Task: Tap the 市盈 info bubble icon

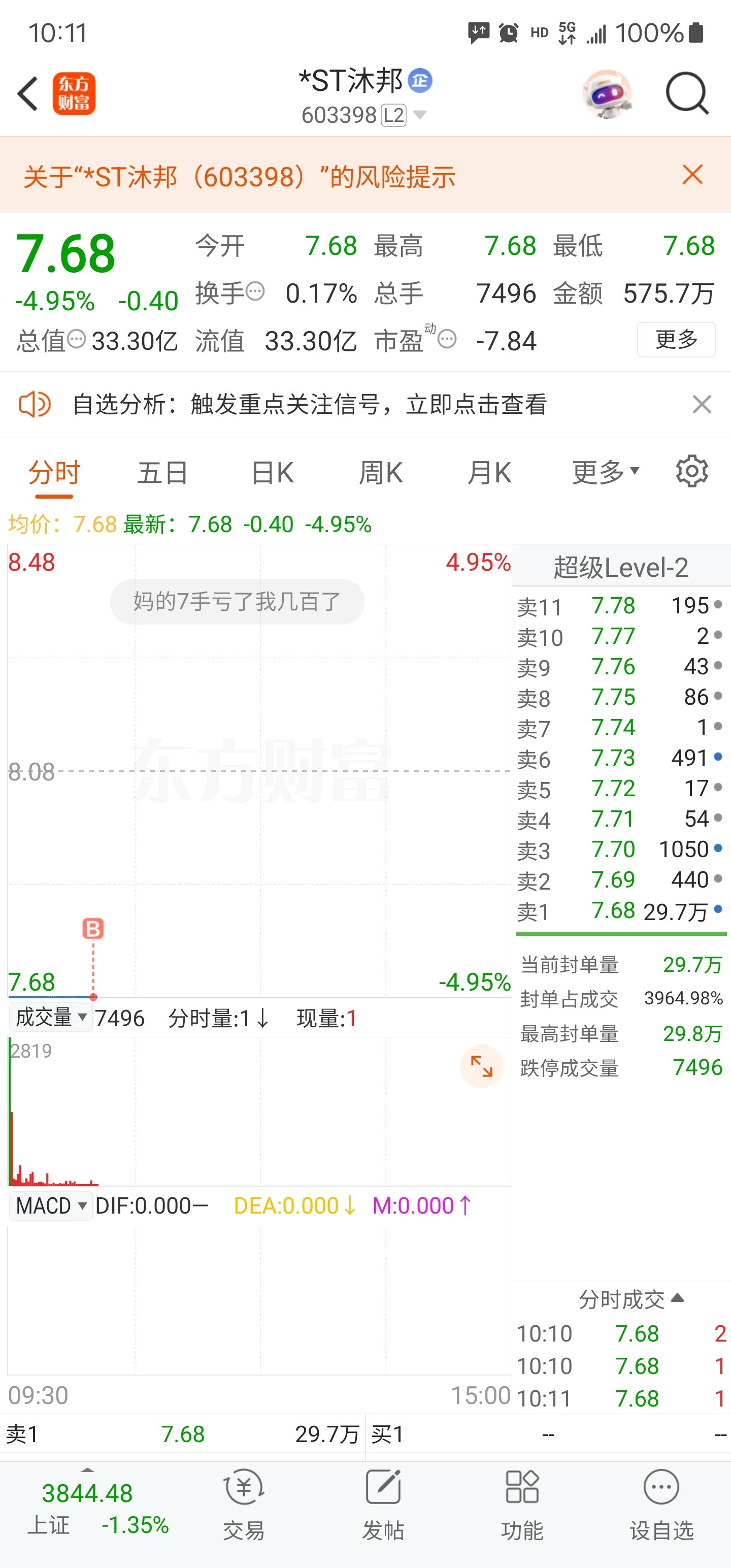Action: (x=447, y=339)
